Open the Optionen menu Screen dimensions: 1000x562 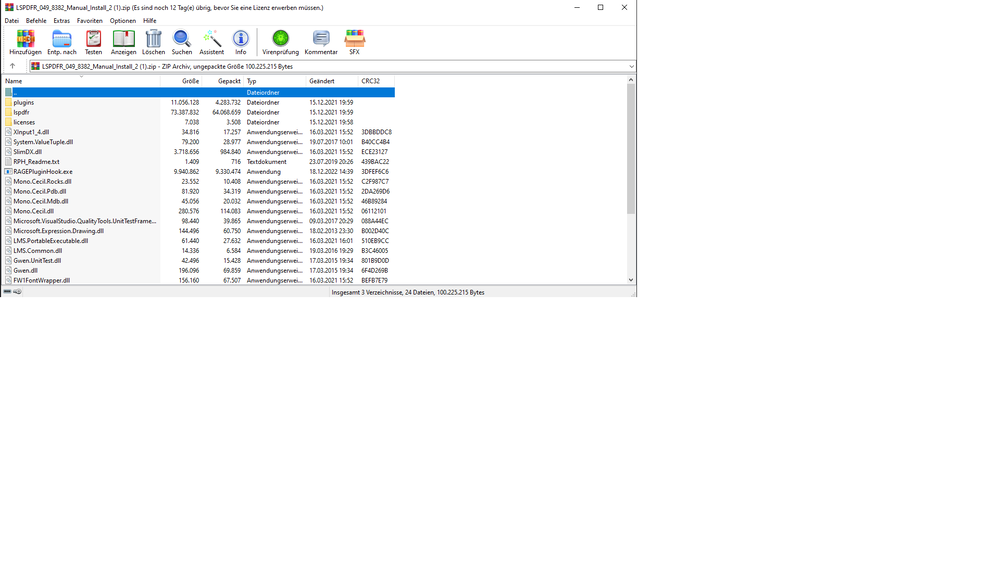pos(122,20)
